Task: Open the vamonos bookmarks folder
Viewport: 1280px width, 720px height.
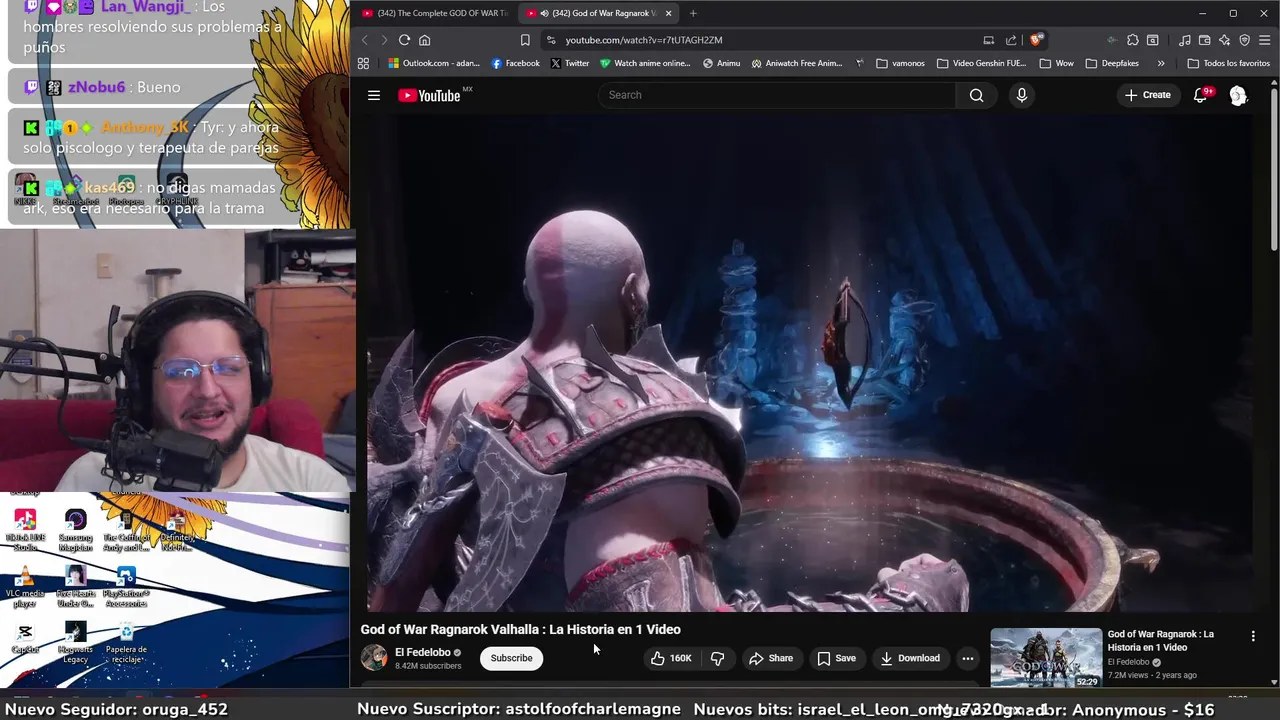Action: 900,63
